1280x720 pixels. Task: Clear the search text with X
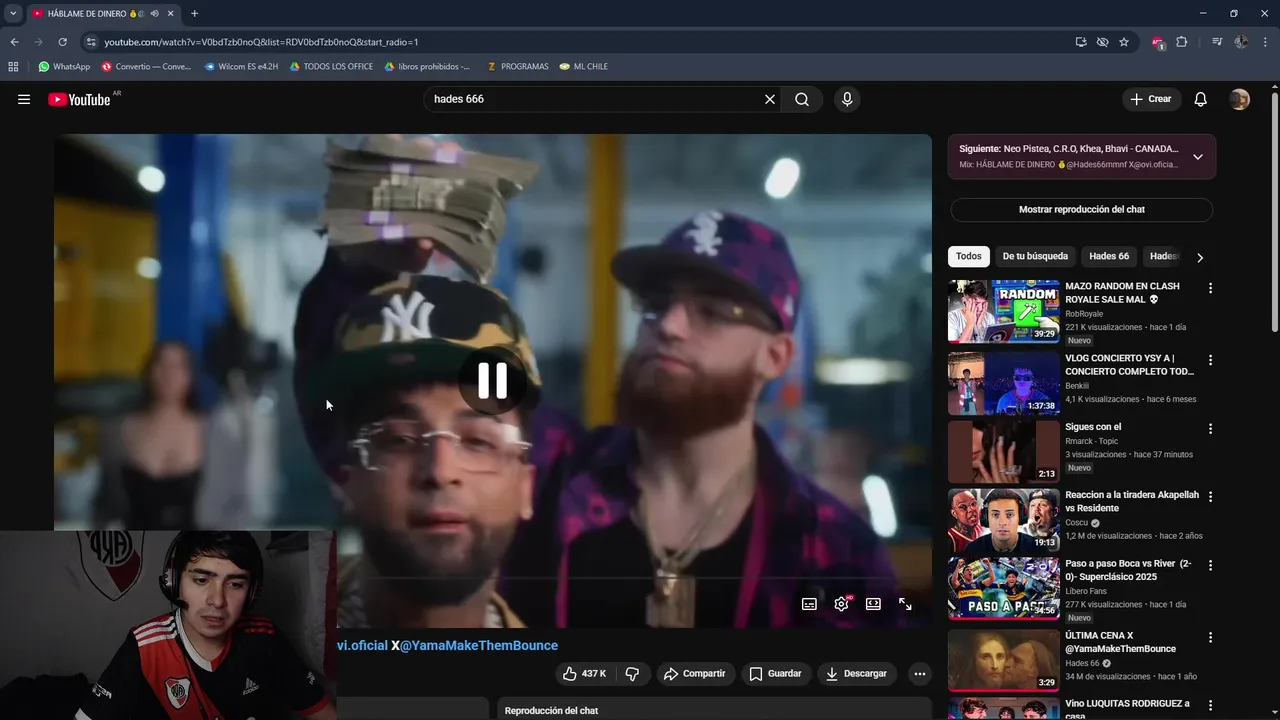pos(770,99)
